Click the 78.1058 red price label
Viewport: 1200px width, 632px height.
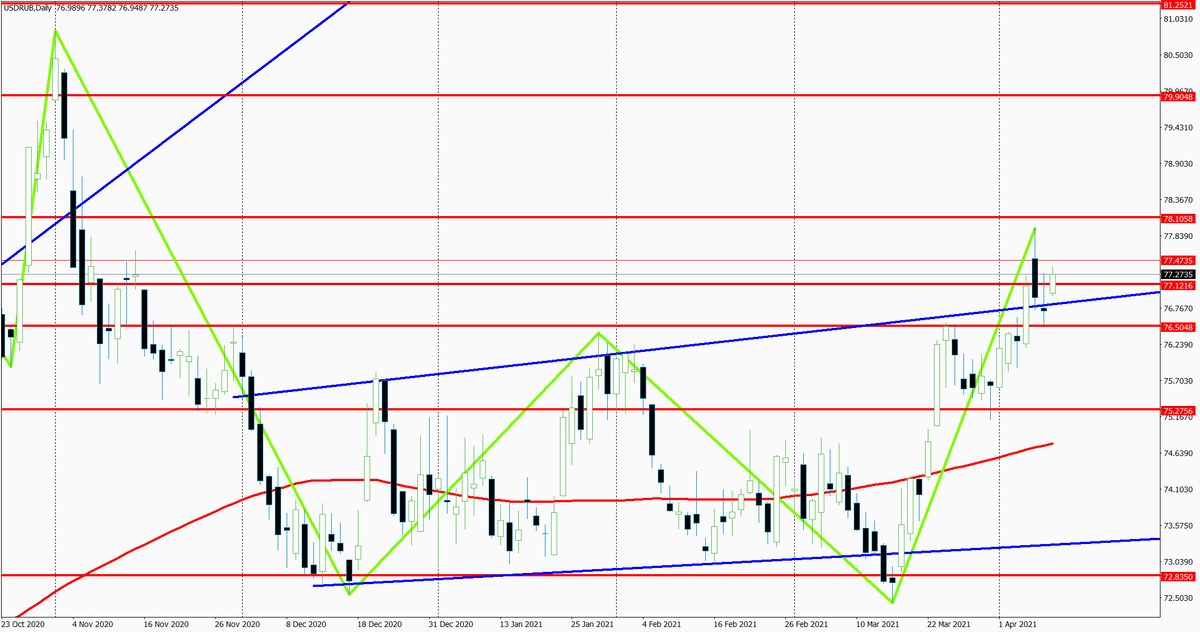pyautogui.click(x=1179, y=218)
